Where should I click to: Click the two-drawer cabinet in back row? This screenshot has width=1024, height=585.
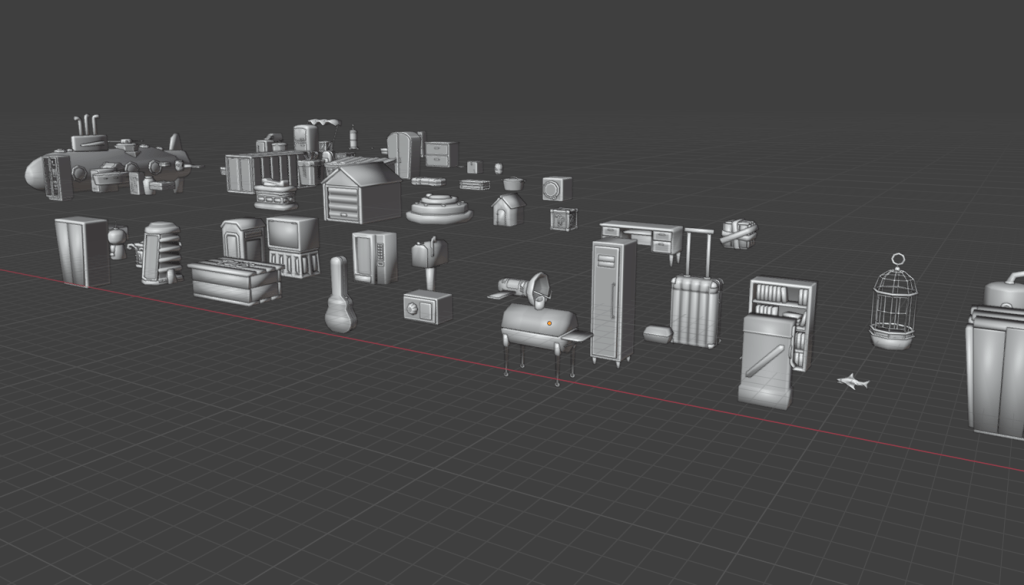(439, 154)
